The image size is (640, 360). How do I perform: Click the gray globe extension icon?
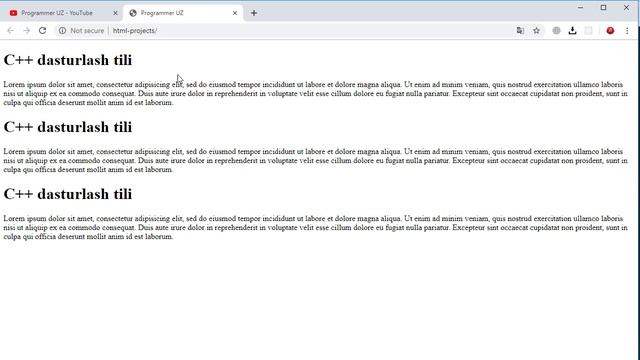coord(556,31)
